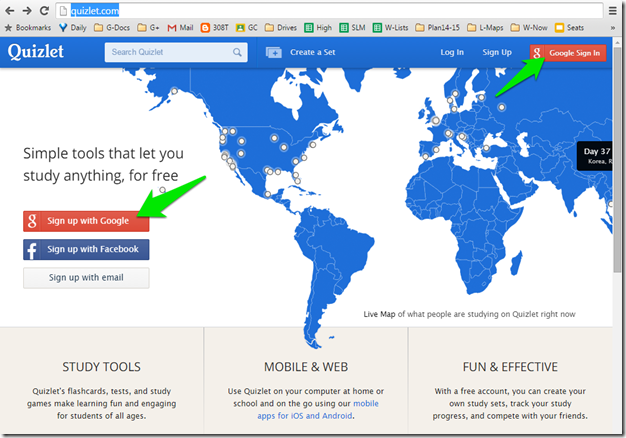Click the Create a Set icon
626x438 pixels.
pyautogui.click(x=273, y=52)
